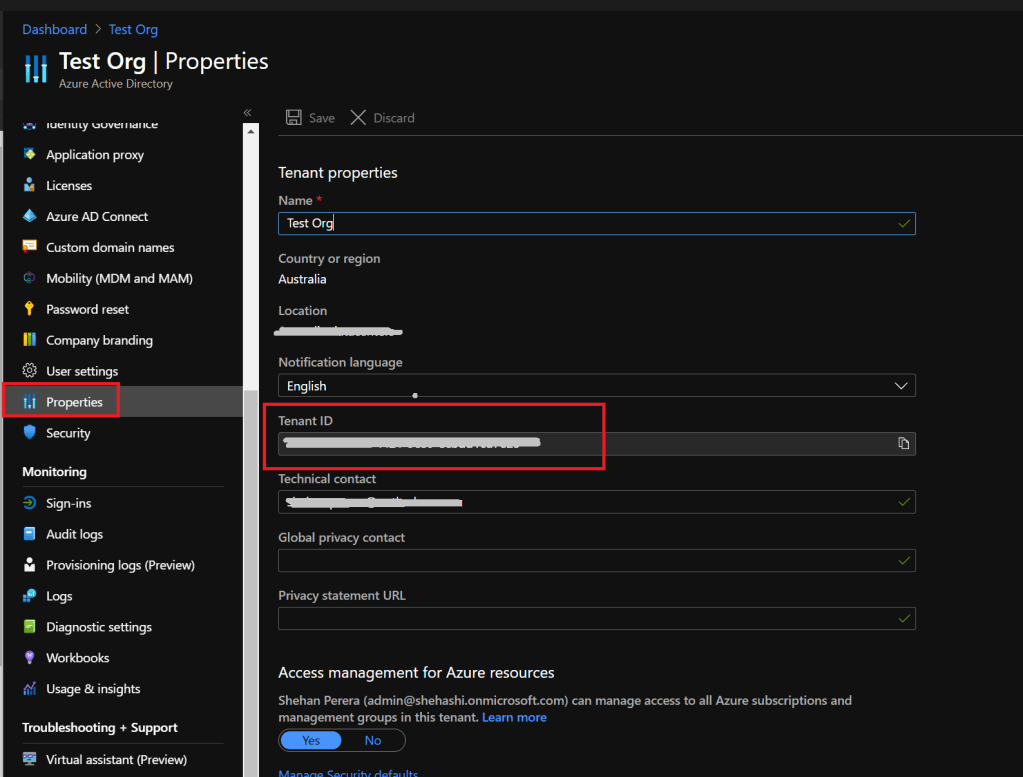This screenshot has width=1023, height=777.
Task: Click the Save disk icon
Action: click(294, 118)
